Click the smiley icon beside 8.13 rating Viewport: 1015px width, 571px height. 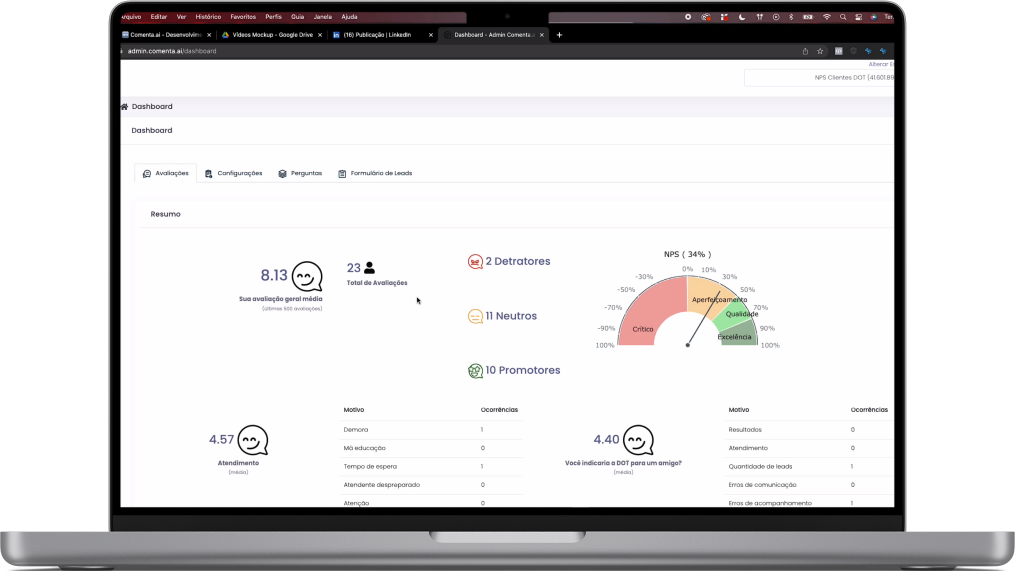click(x=307, y=276)
